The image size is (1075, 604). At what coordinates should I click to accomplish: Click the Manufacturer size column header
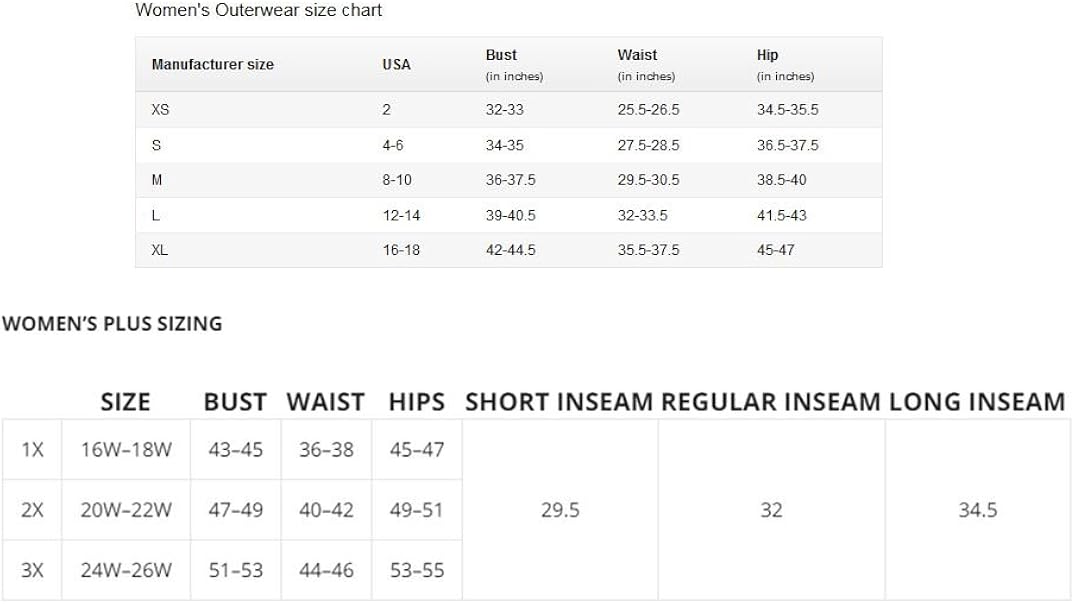(x=212, y=64)
